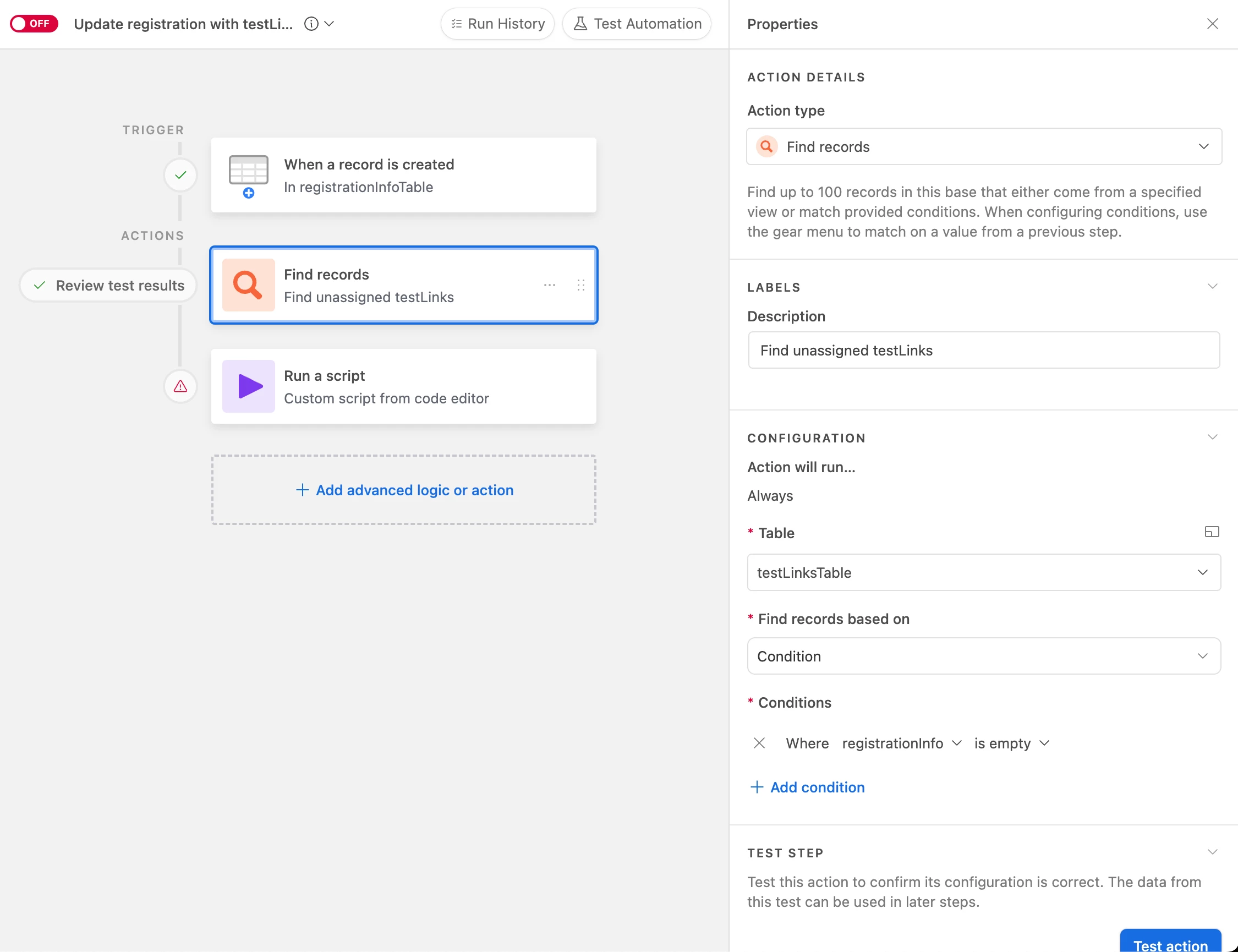Open the testLinksTable table dropdown
The height and width of the screenshot is (952, 1238).
(x=984, y=572)
